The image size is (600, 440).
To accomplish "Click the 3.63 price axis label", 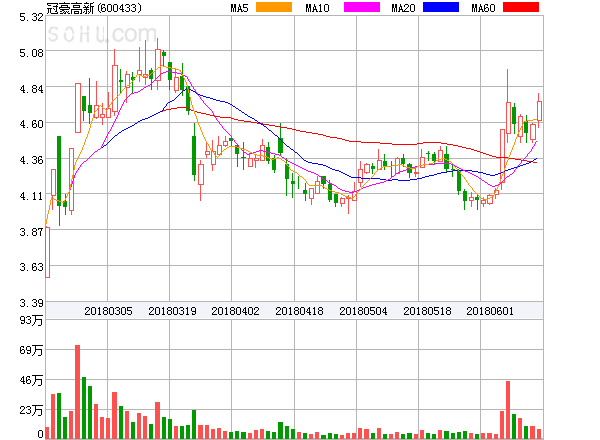I will click(31, 267).
